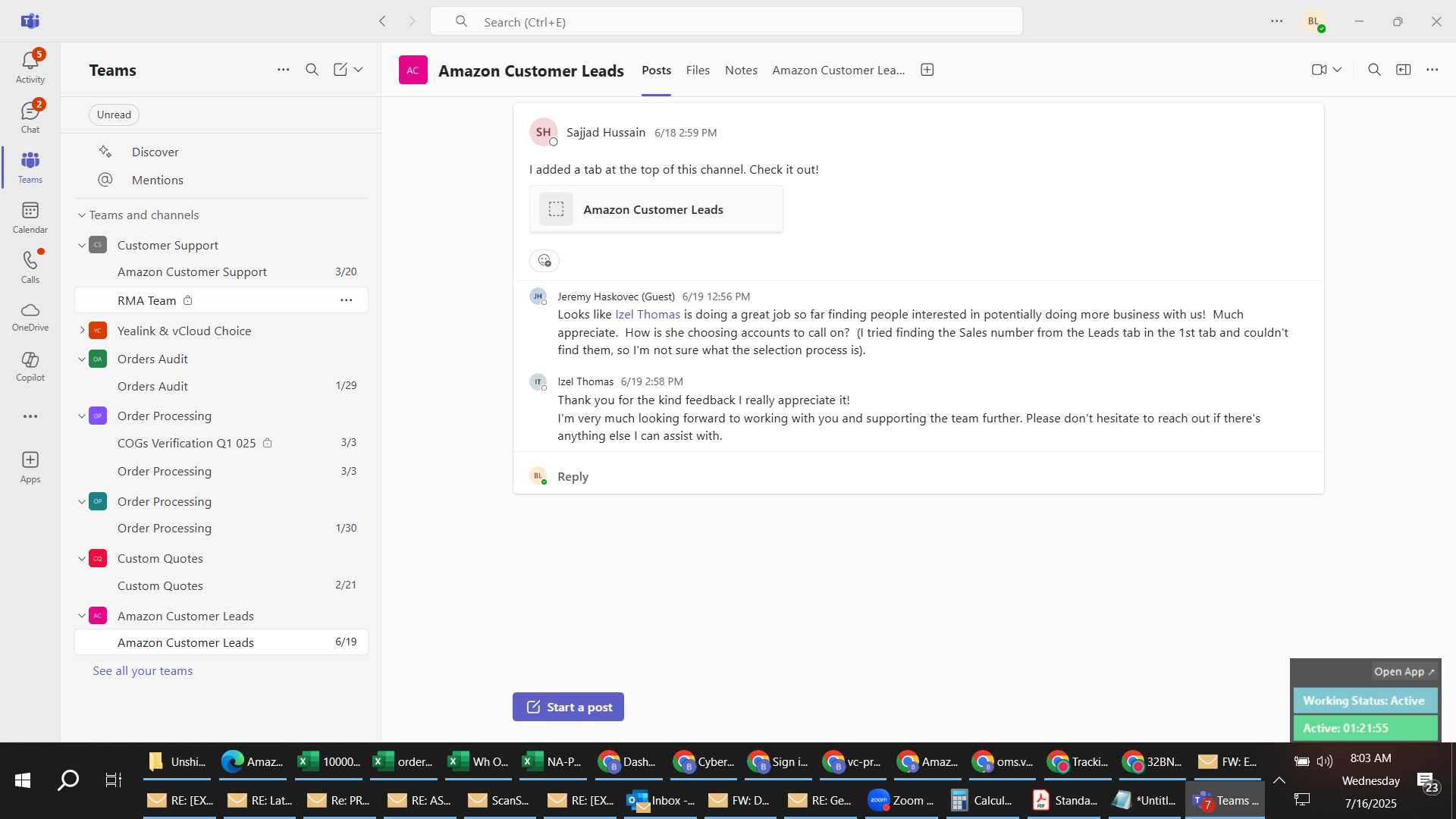Open the BL profile avatar menu

pos(1314,21)
